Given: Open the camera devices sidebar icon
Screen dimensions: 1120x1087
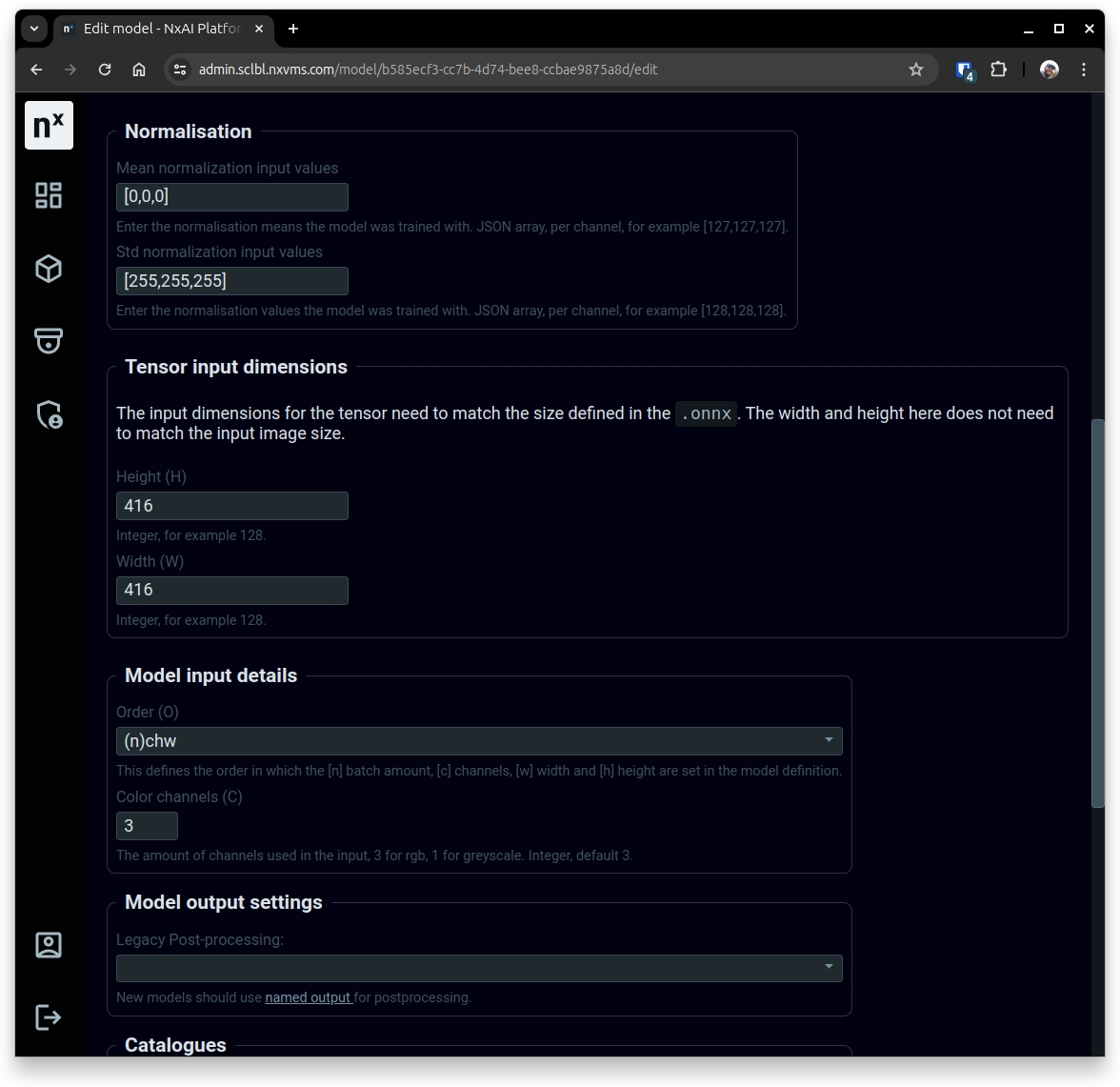Looking at the screenshot, I should tap(49, 340).
